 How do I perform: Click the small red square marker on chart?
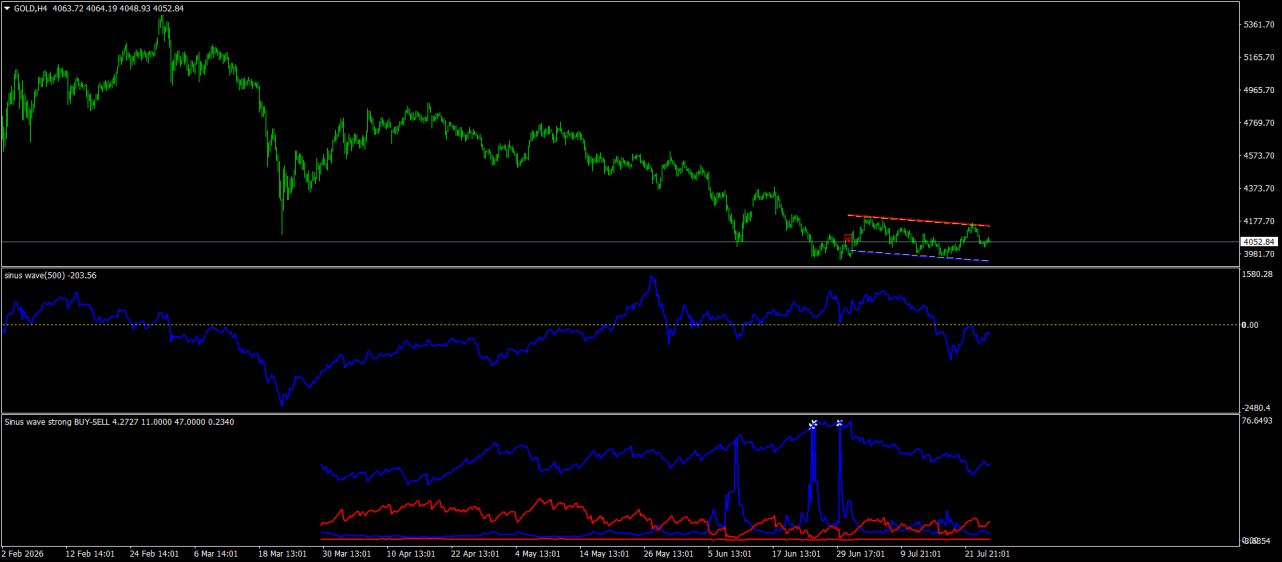(x=848, y=238)
